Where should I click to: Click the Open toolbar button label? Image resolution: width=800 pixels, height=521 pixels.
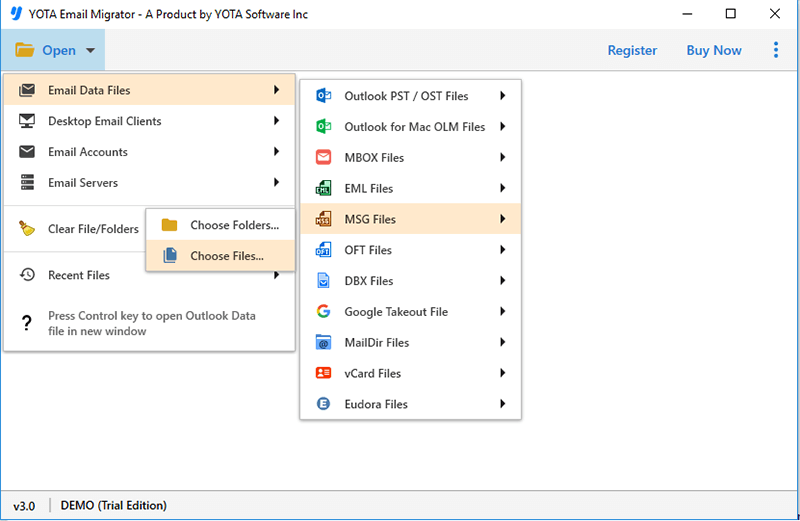tap(59, 50)
